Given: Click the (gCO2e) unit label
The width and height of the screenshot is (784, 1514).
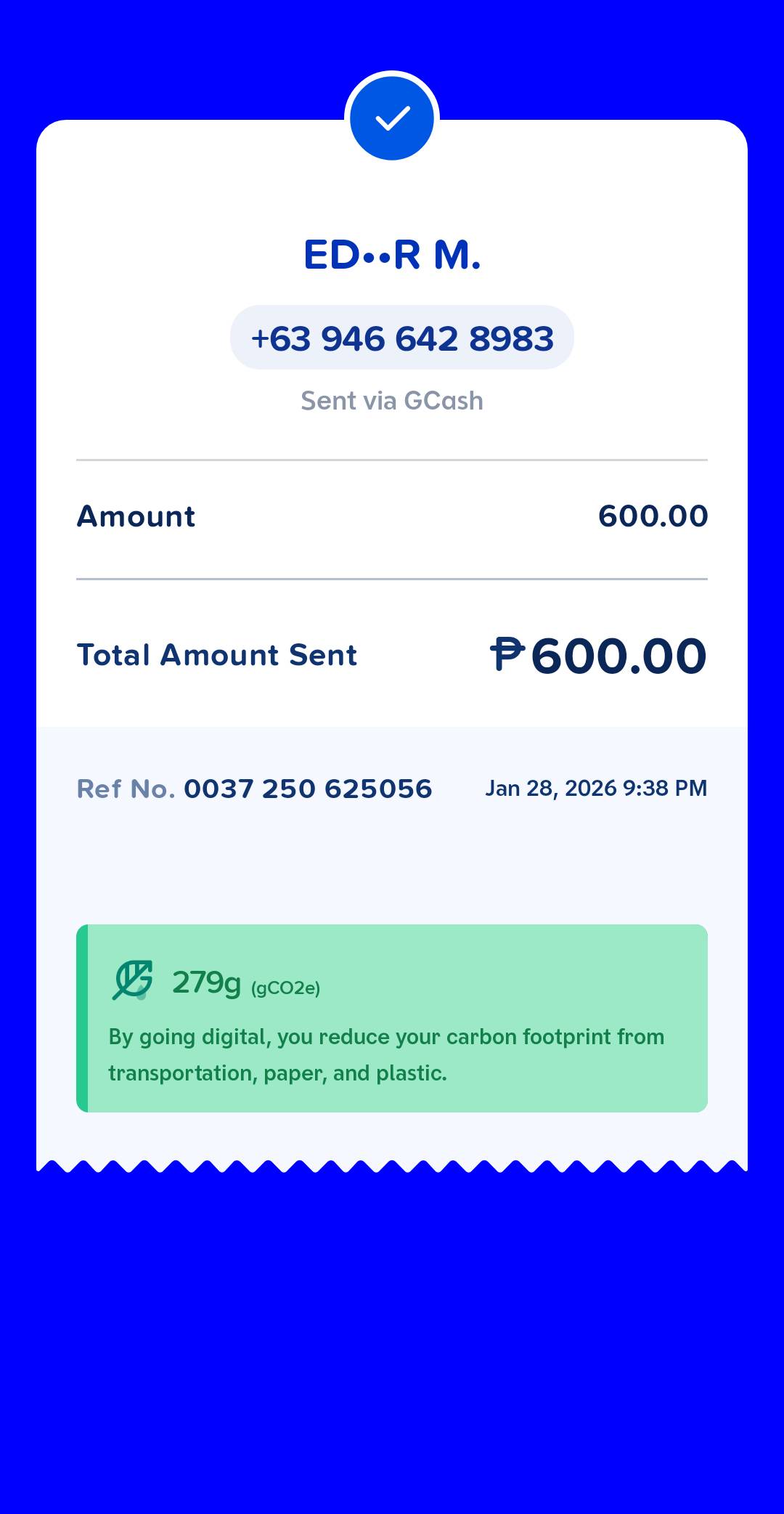Looking at the screenshot, I should [286, 988].
